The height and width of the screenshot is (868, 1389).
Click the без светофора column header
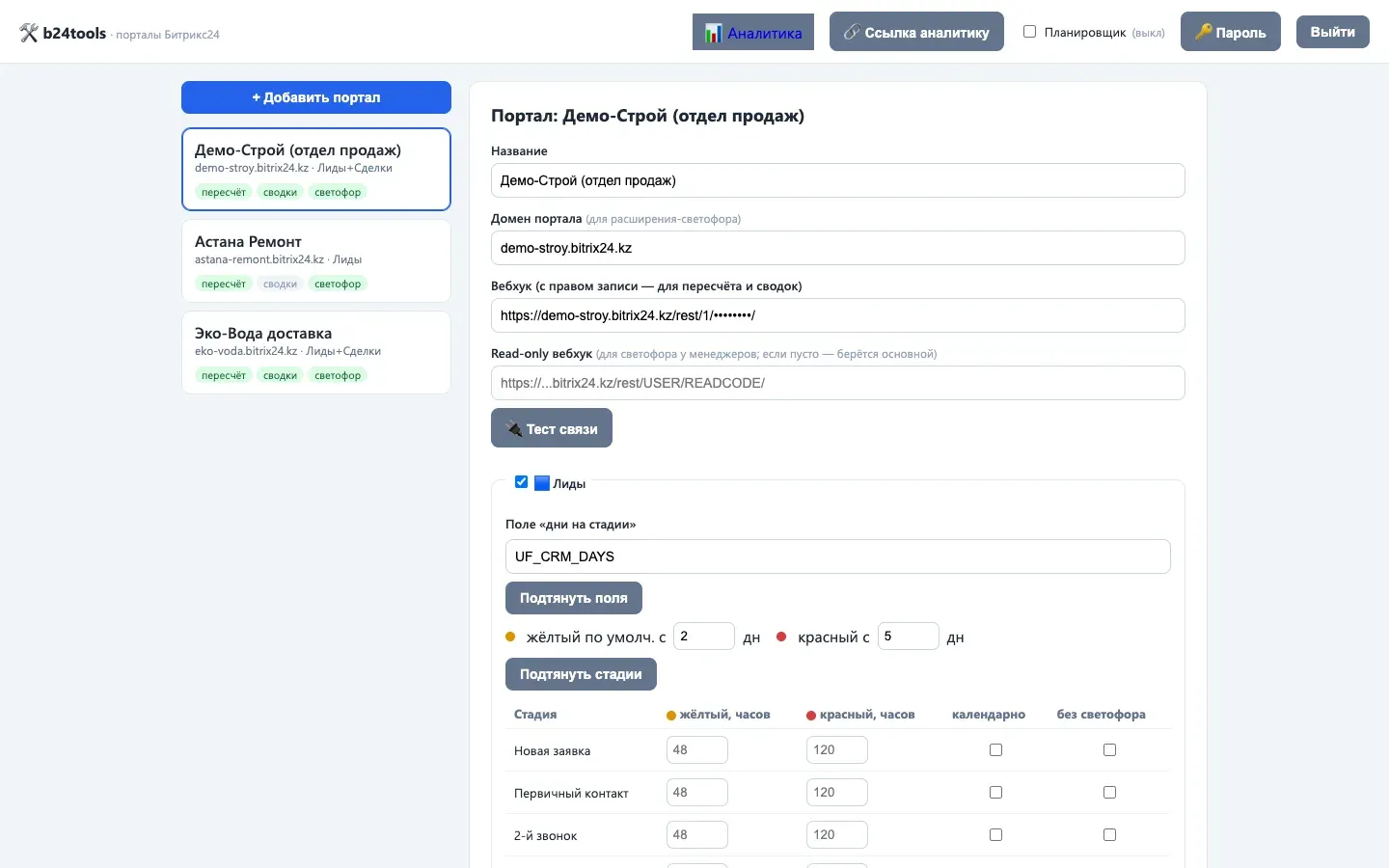click(x=1101, y=715)
